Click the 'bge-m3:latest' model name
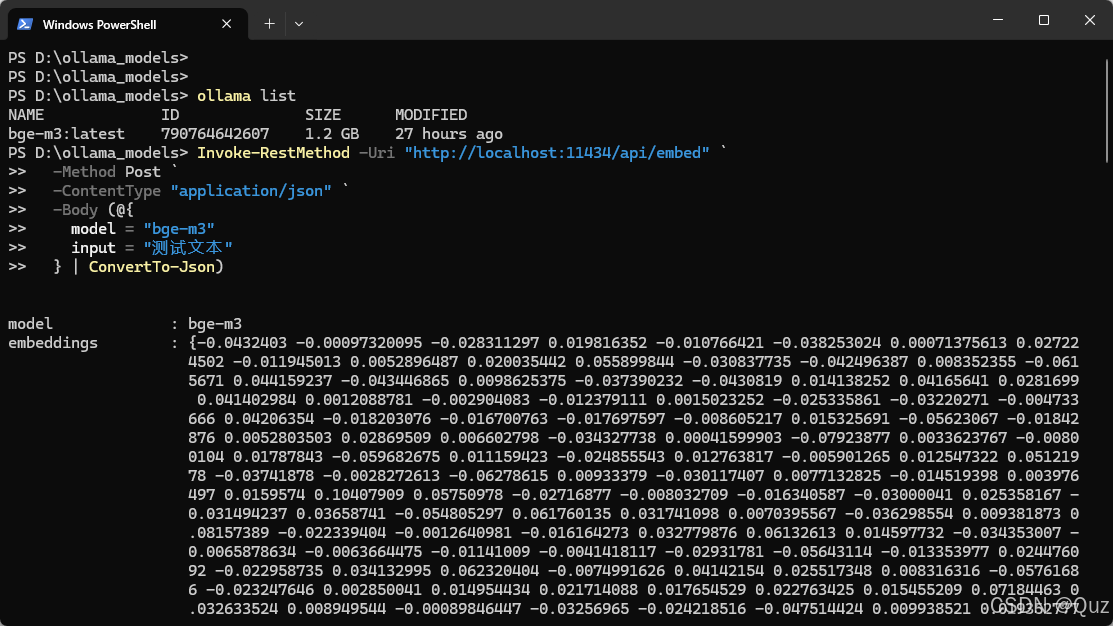 [66, 134]
